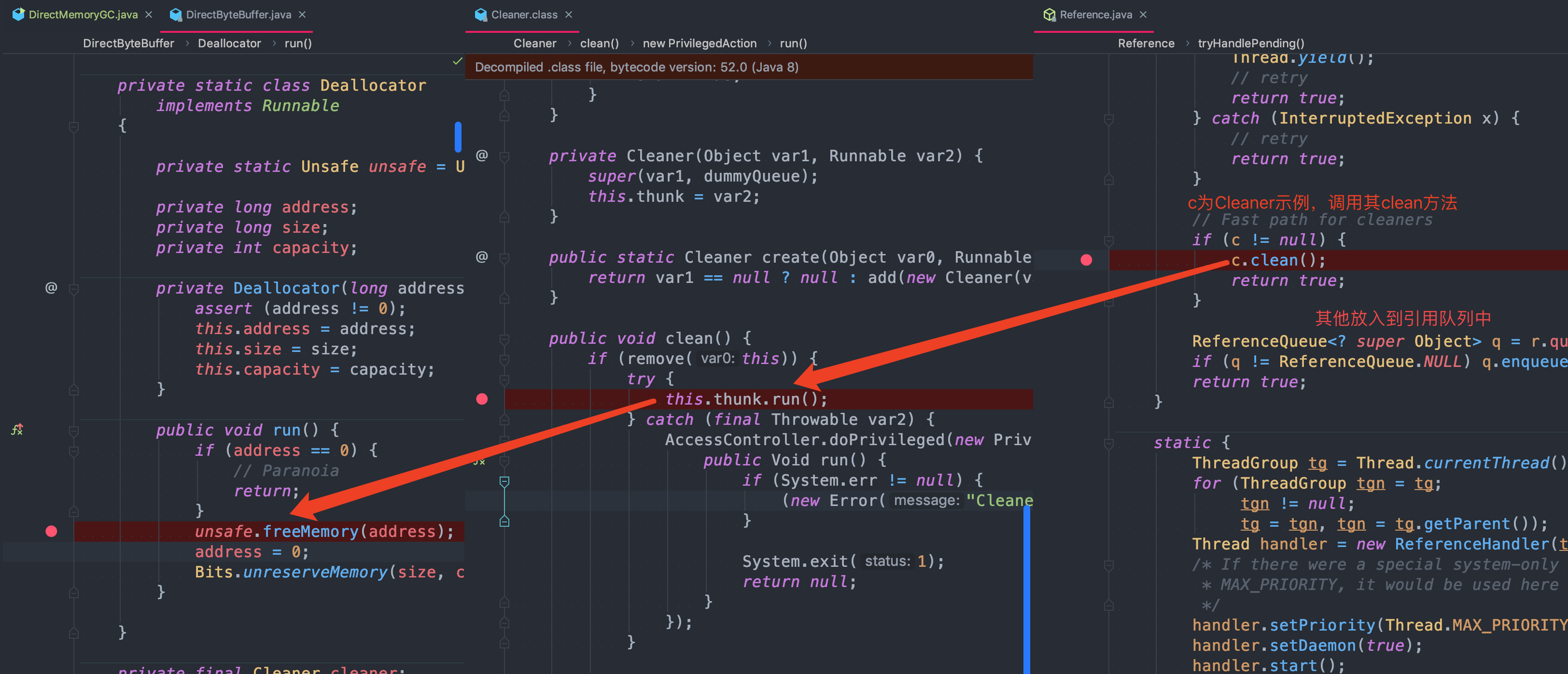Click the @ gutter icon beside private Cleaner constructor
Image resolution: width=1568 pixels, height=674 pixels.
pyautogui.click(x=481, y=155)
